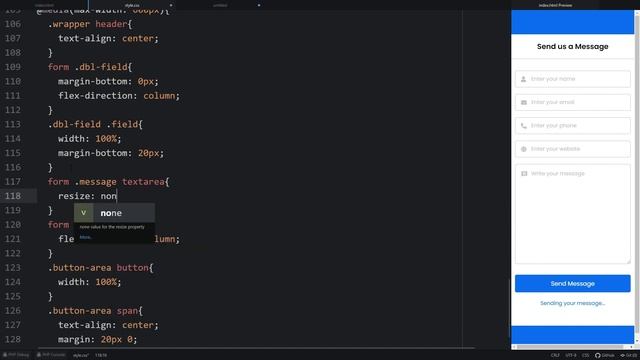Click 'flex-direction: column;' on line 111
Image resolution: width=640 pixels, height=360 pixels.
click(119, 96)
